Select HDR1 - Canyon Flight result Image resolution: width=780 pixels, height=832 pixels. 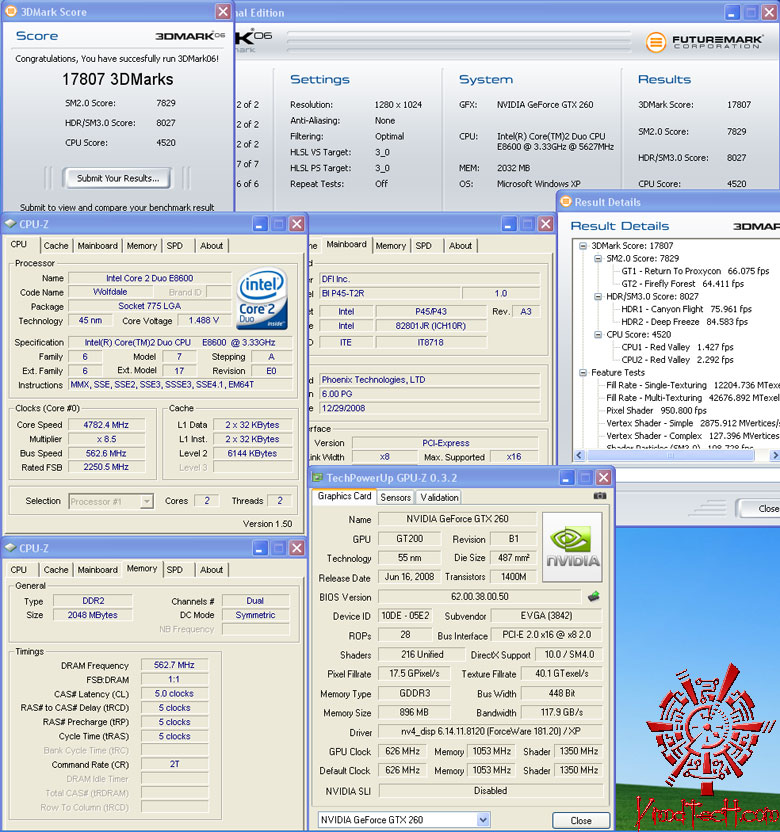click(686, 309)
